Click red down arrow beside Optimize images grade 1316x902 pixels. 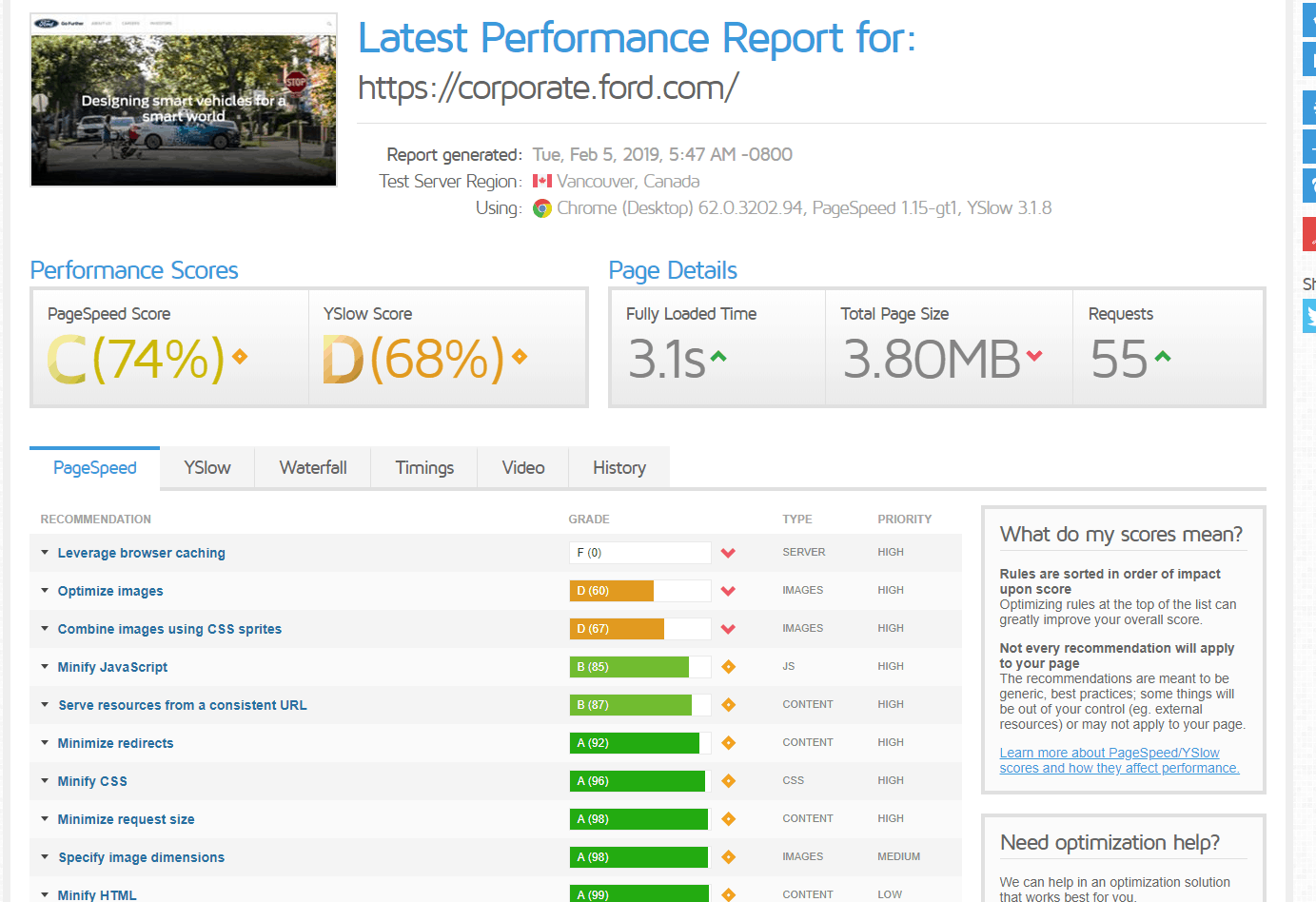(728, 591)
